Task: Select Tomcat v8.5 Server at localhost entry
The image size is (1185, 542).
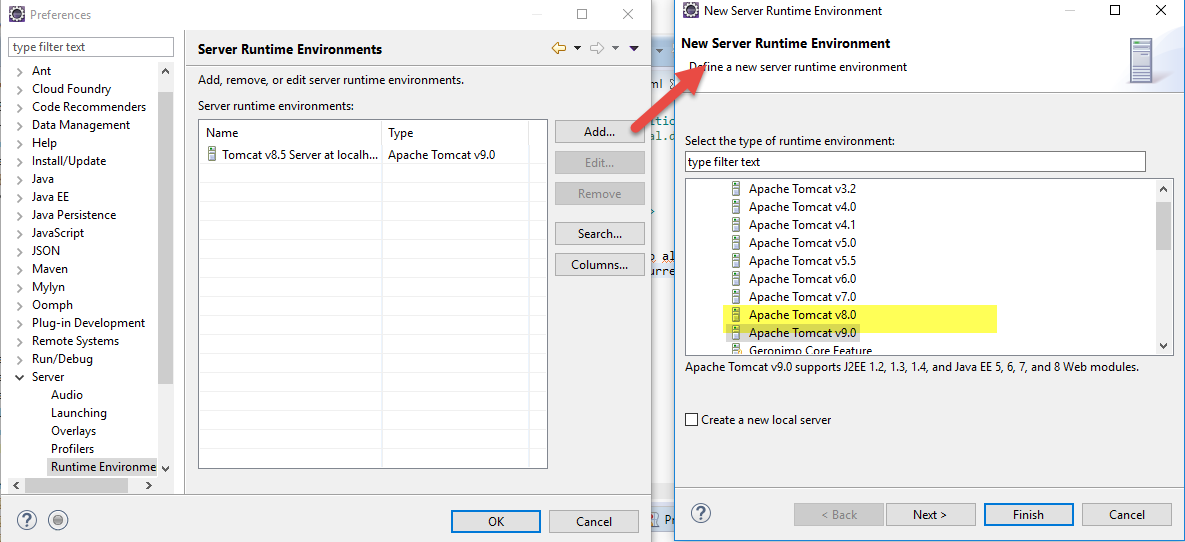Action: coord(292,155)
